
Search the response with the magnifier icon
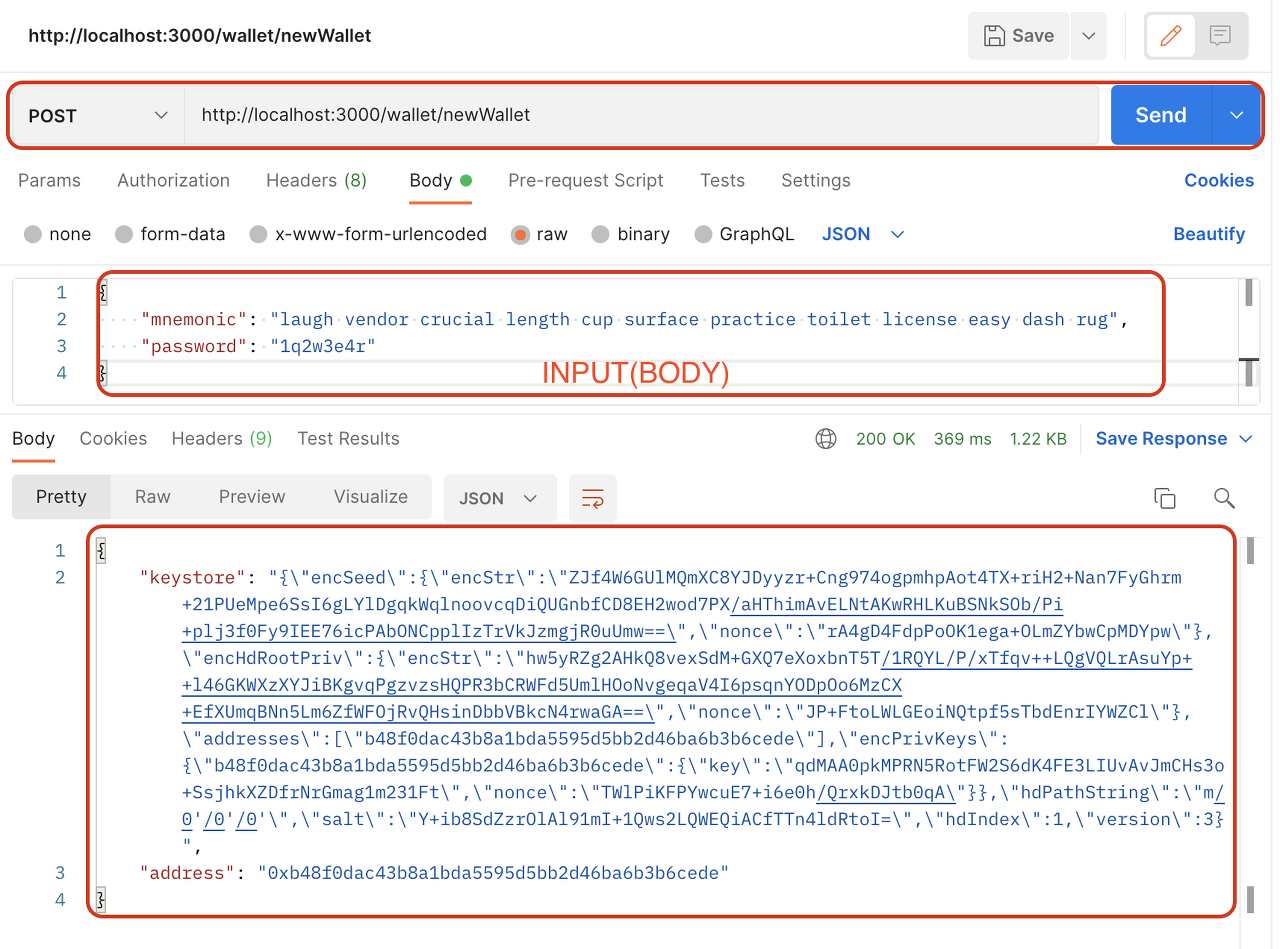coord(1224,498)
